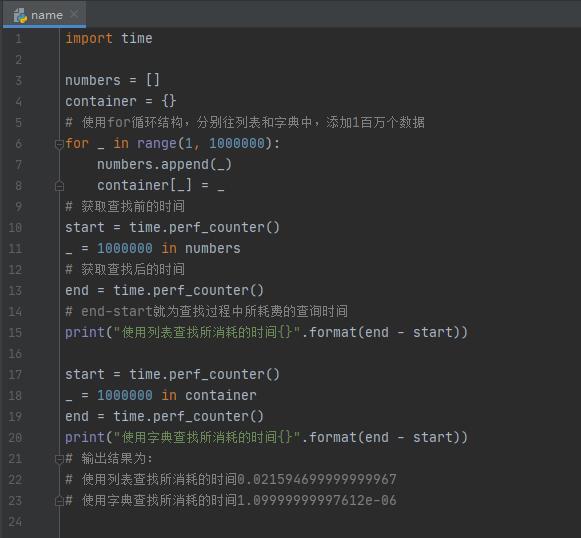The width and height of the screenshot is (581, 538).
Task: Select the name file tab
Action: [44, 14]
